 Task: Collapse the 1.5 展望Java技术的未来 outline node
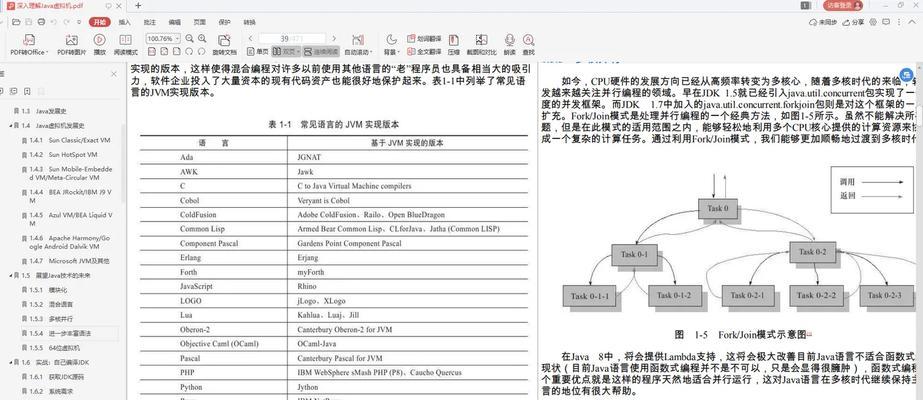click(x=11, y=275)
